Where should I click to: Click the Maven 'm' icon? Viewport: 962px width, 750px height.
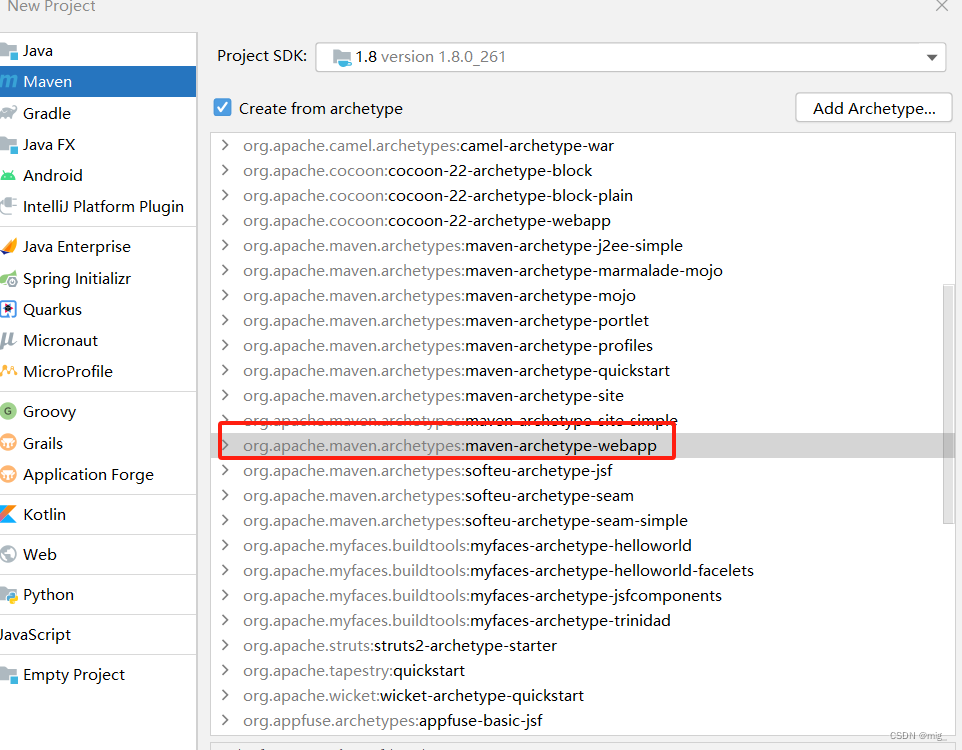[9, 81]
